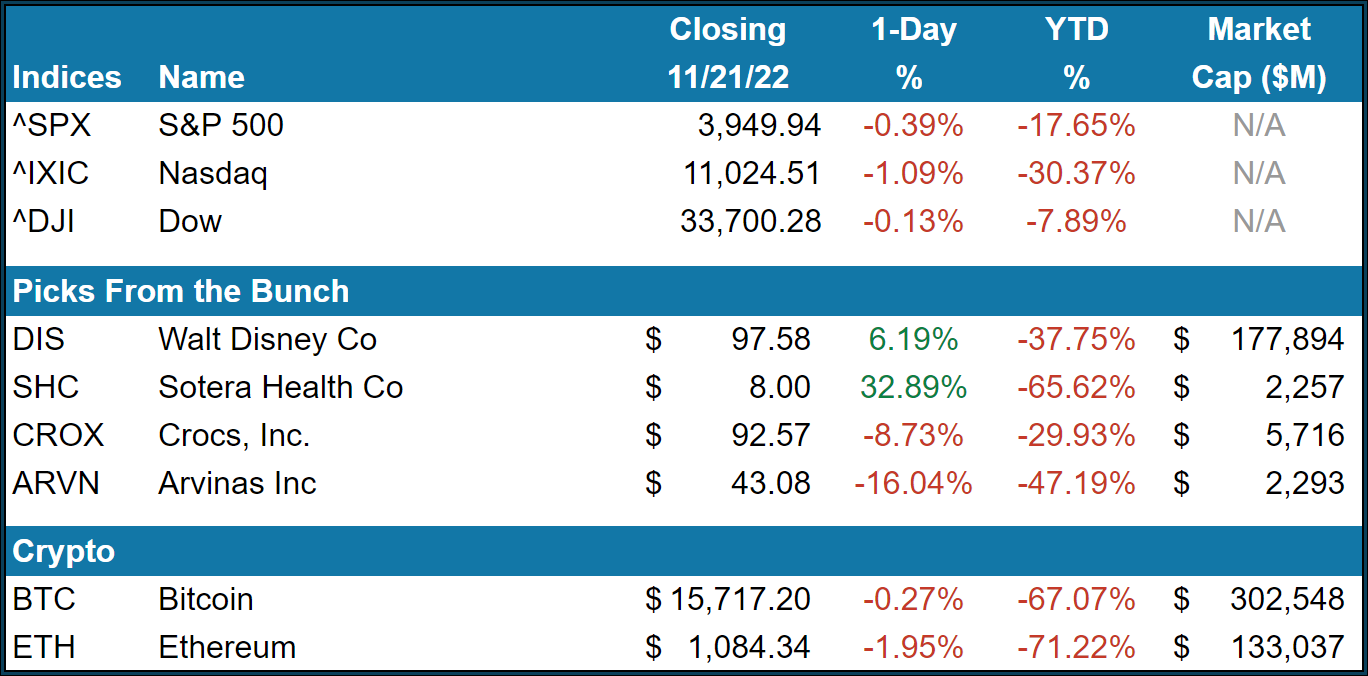The height and width of the screenshot is (676, 1368).
Task: Select Ethereum market cap 133,037
Action: click(x=1287, y=648)
